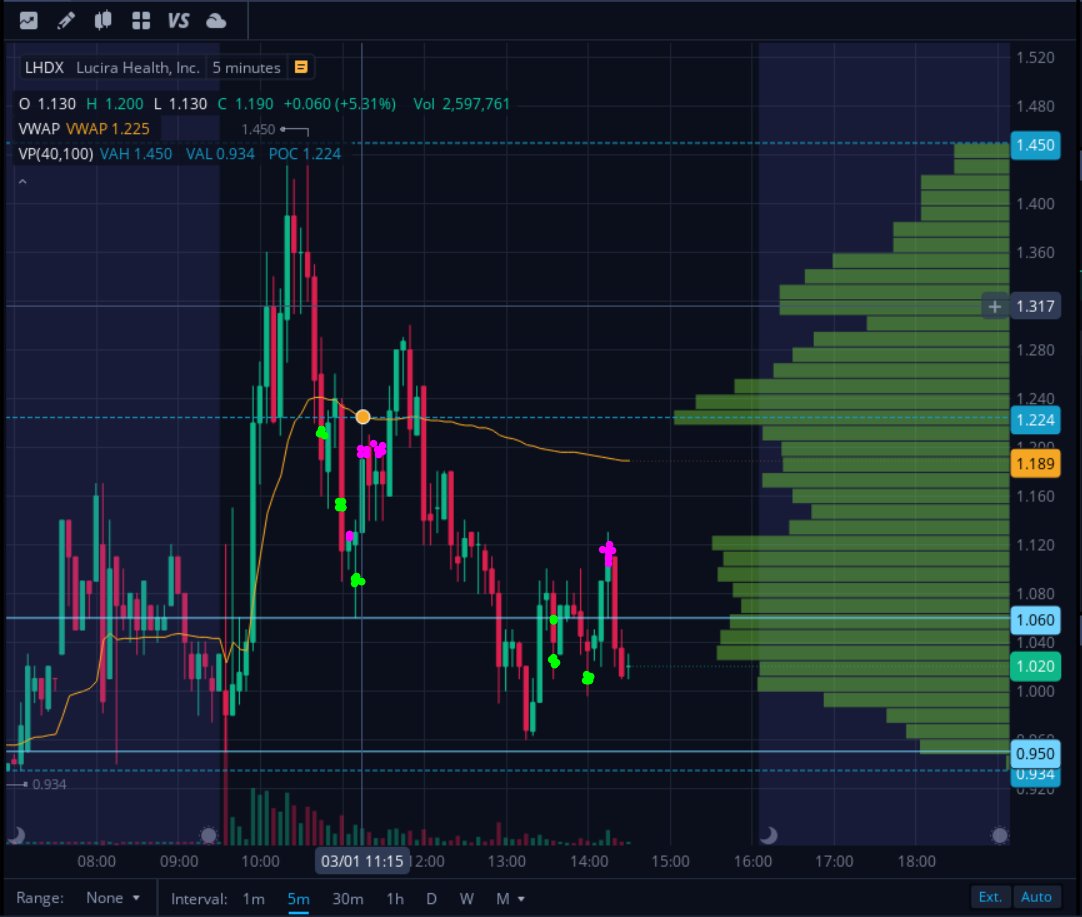Click the LHDX ticker symbol label
1082x917 pixels.
click(x=44, y=68)
